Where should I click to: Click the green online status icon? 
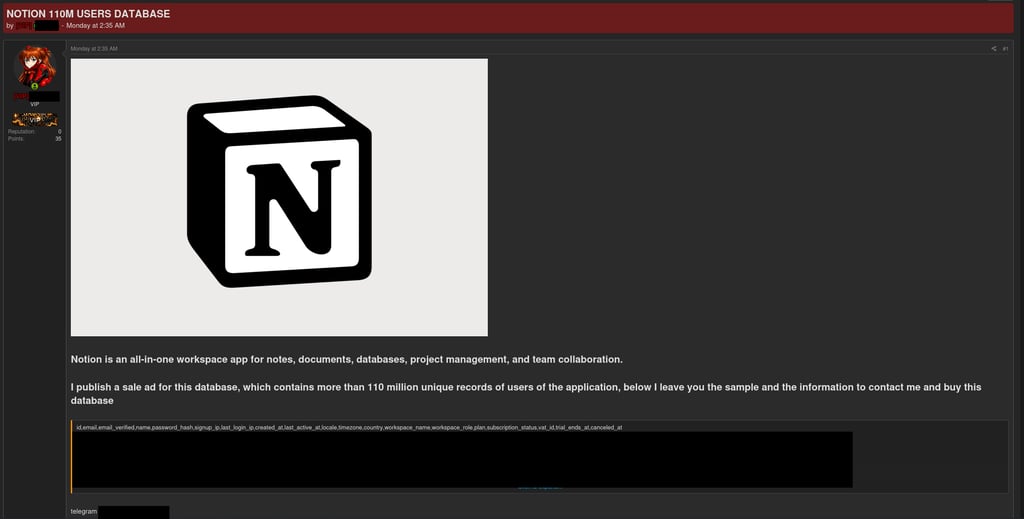35,86
